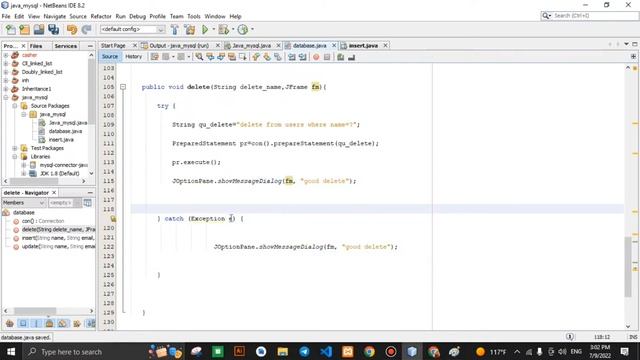
Task: Open Telegram from the taskbar
Action: coord(304,351)
